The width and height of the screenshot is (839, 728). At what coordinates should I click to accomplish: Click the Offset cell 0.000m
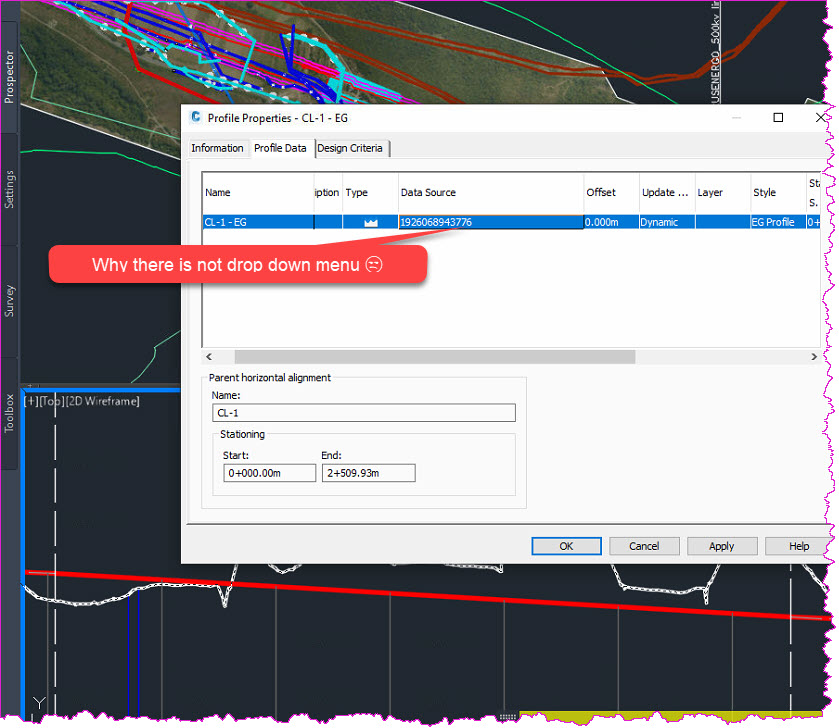tap(611, 222)
